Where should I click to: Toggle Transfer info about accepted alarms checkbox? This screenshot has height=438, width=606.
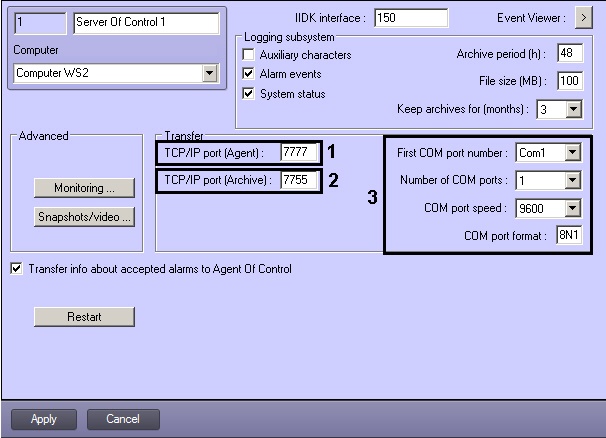(x=16, y=268)
